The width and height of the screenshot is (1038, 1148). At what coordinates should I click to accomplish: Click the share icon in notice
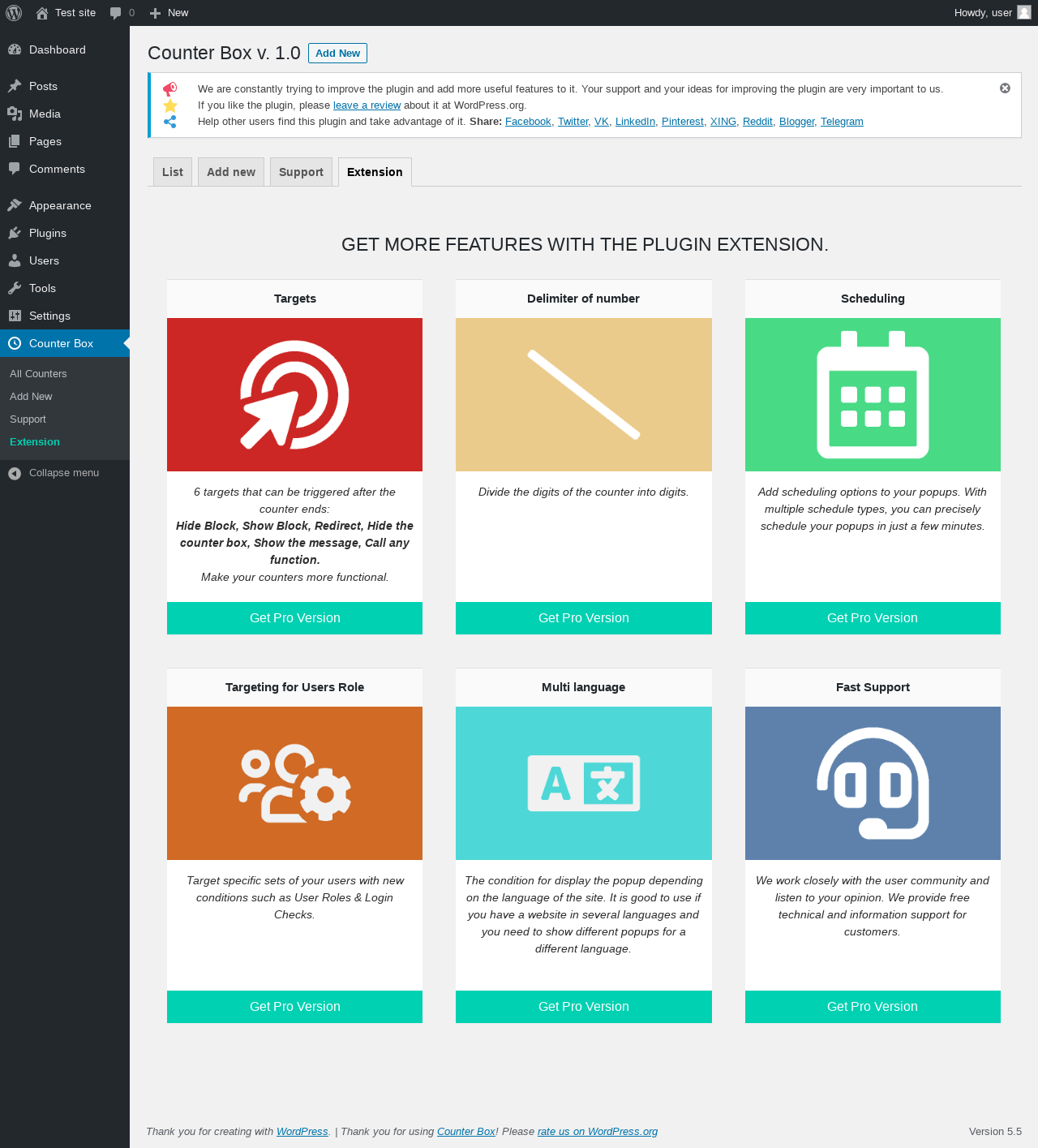point(170,122)
